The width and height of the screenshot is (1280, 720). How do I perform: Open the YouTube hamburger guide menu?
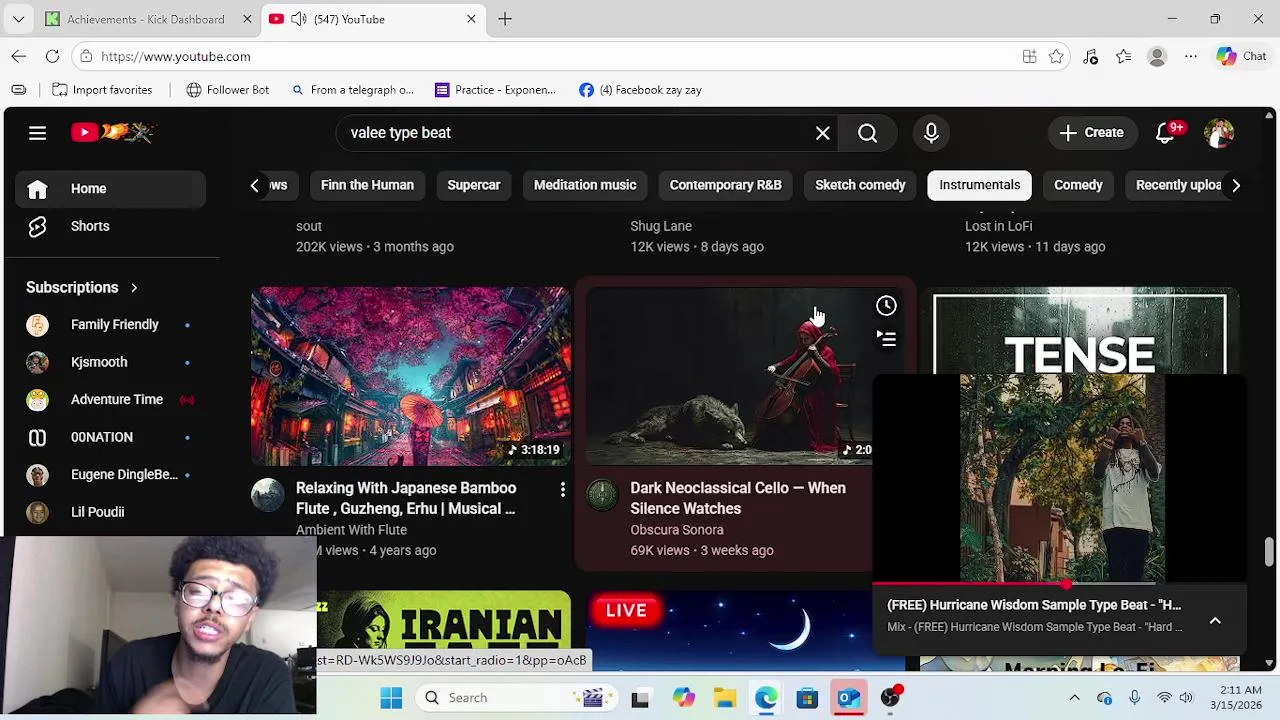(37, 132)
